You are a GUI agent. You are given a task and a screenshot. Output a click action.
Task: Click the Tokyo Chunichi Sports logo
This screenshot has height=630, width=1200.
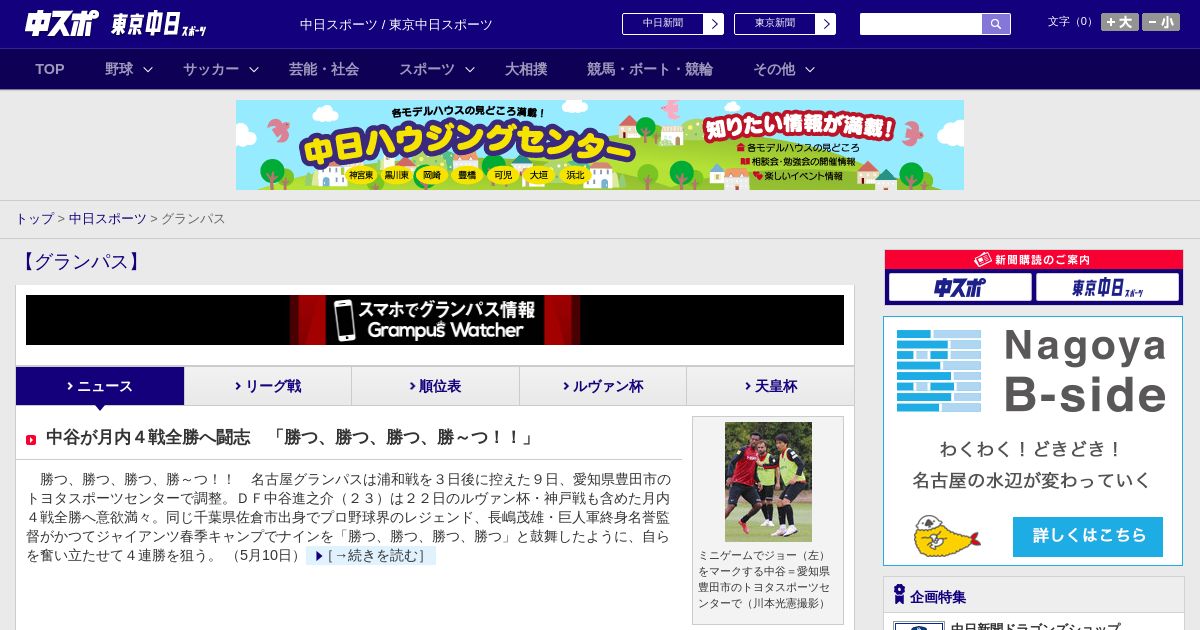[159, 24]
